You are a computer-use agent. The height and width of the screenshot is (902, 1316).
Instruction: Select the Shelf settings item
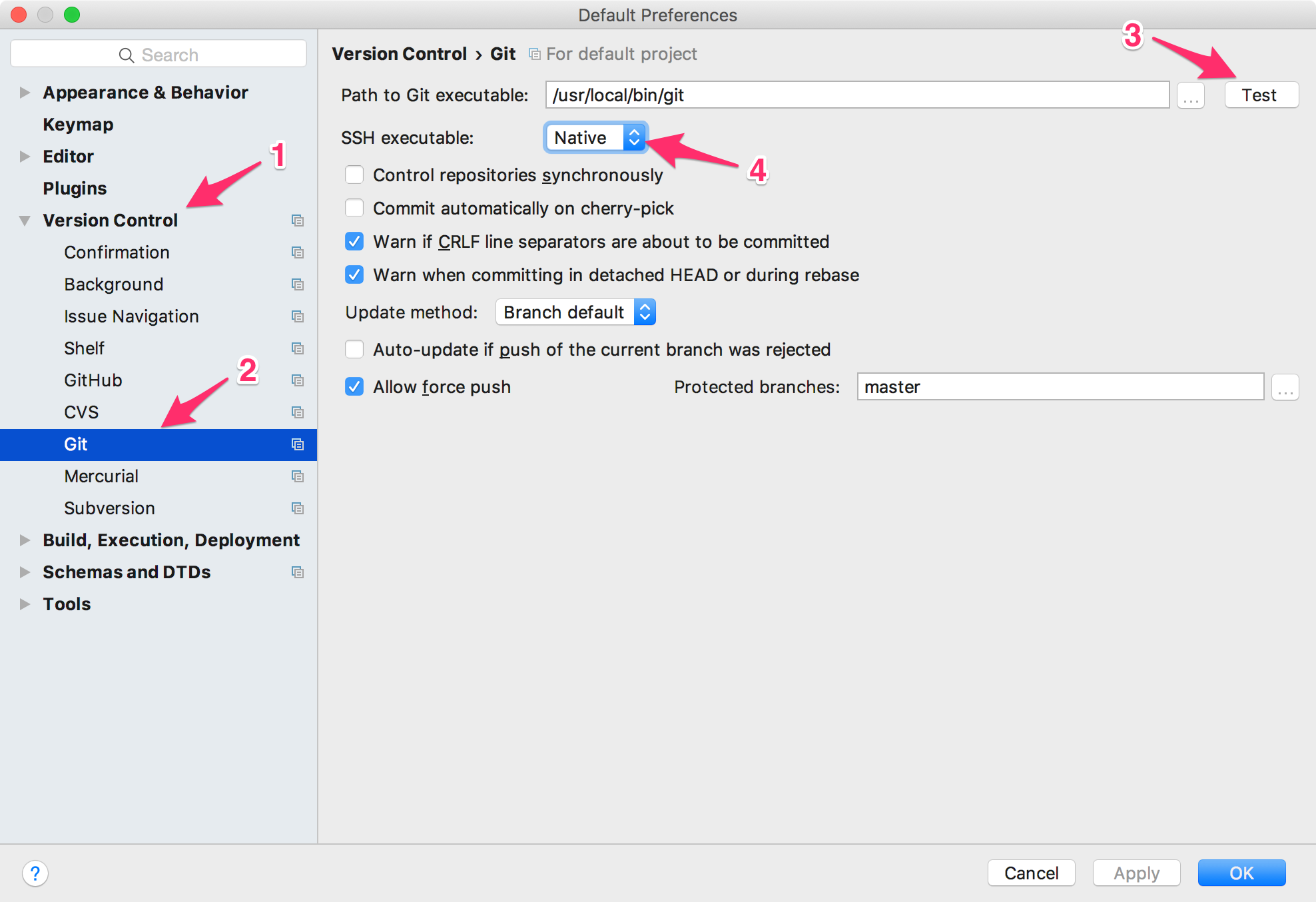(84, 348)
